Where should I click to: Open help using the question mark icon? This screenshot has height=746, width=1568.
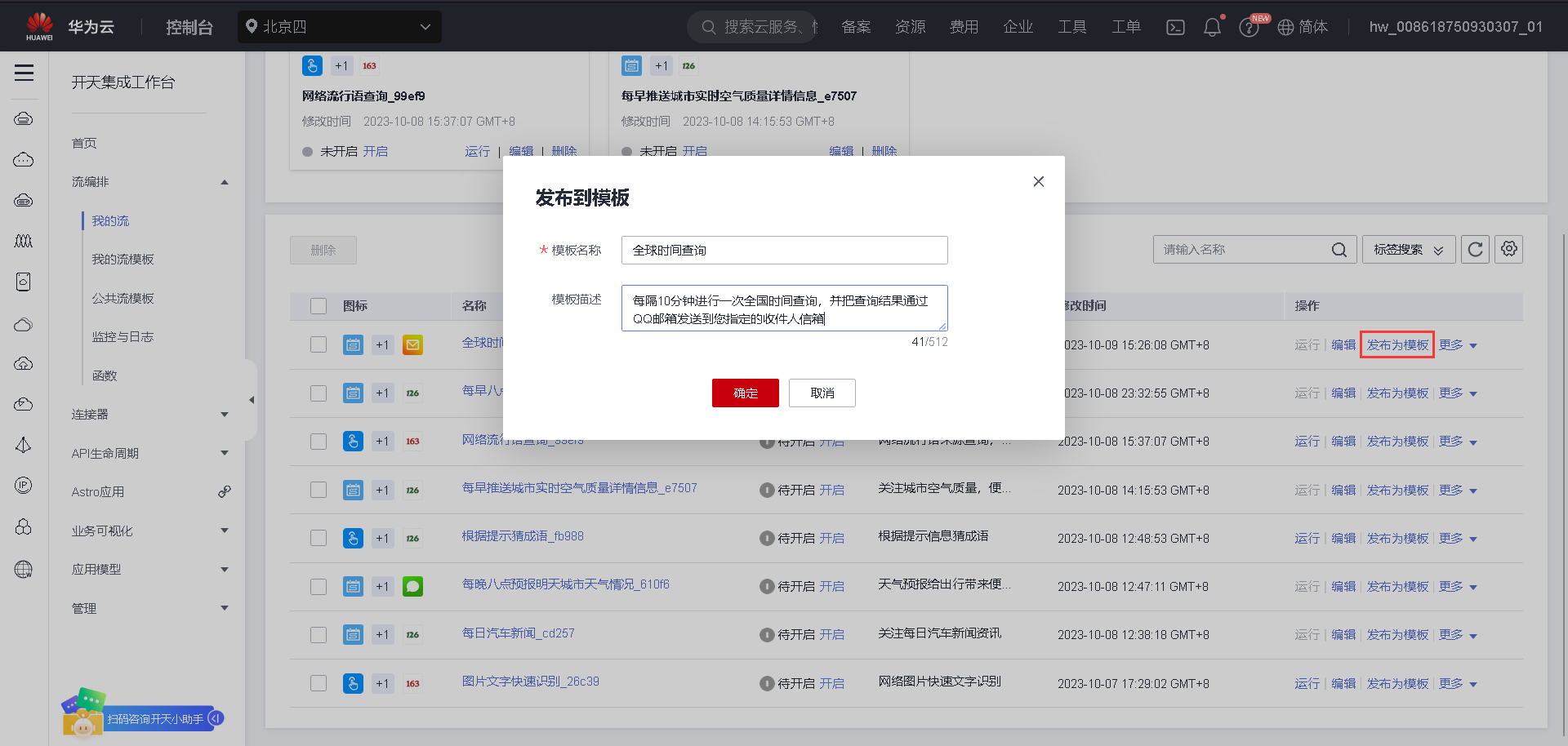(x=1249, y=27)
